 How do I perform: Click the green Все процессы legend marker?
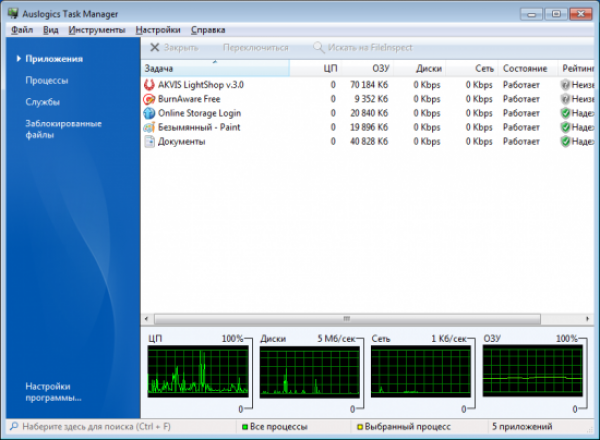coord(245,427)
